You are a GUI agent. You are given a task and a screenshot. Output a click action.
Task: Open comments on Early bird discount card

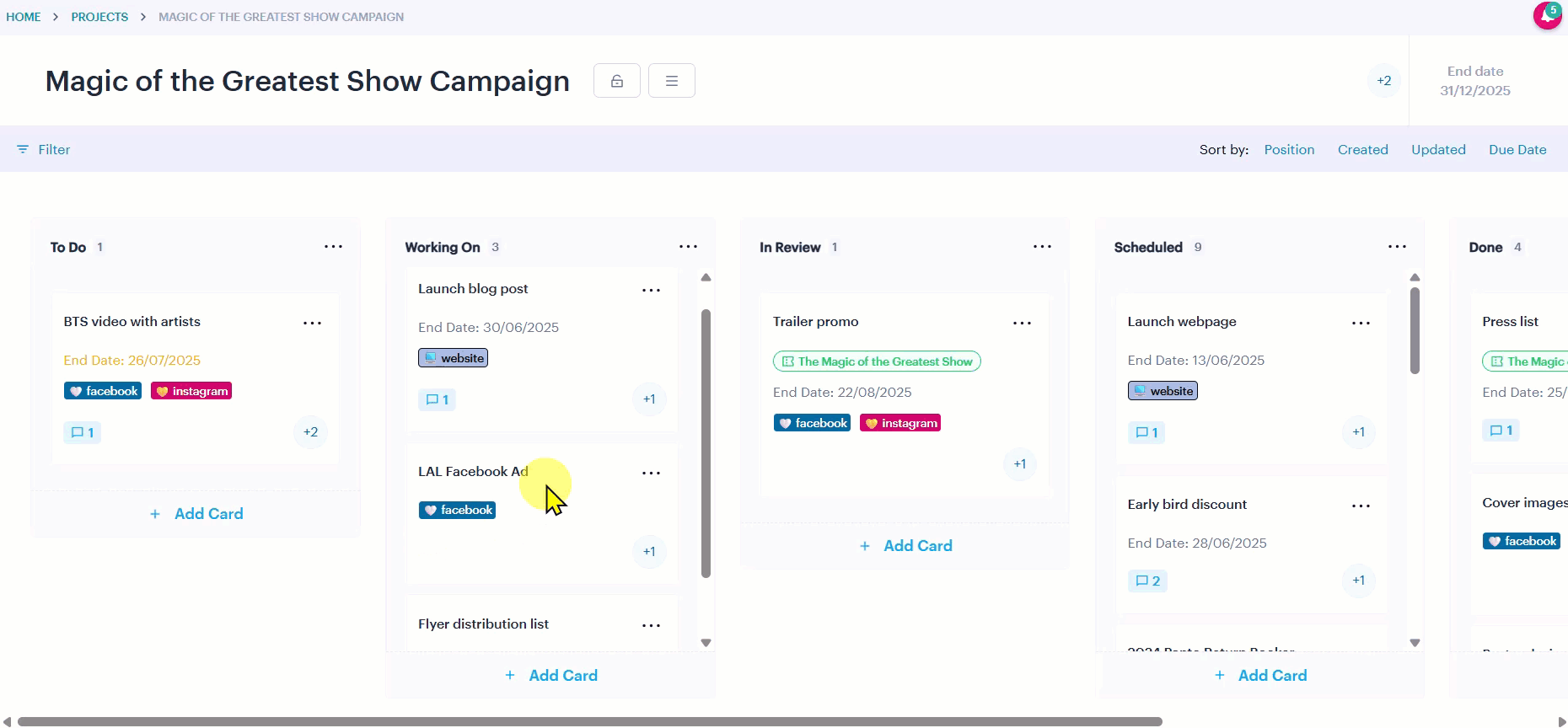(x=1147, y=581)
